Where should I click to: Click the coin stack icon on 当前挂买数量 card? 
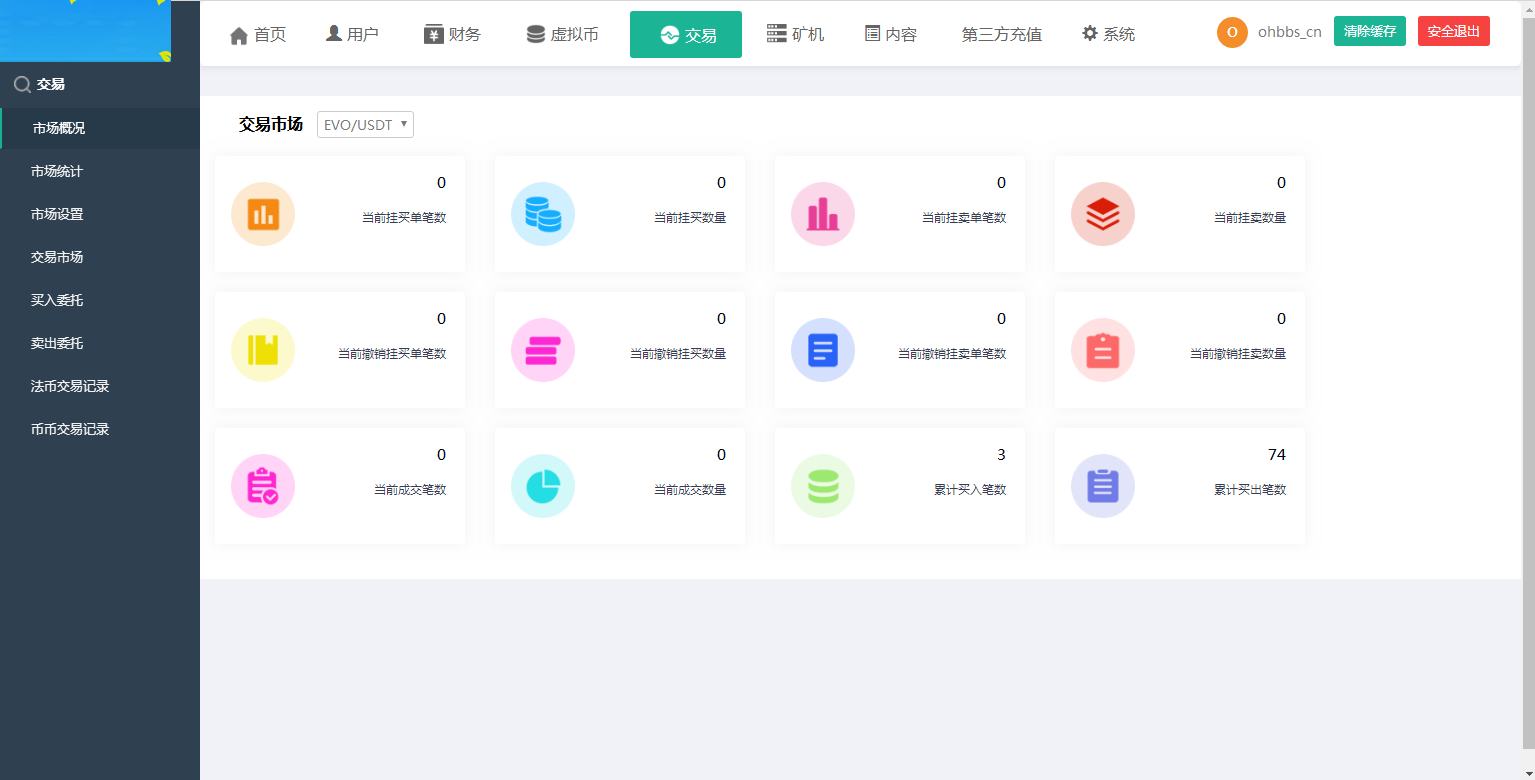[x=542, y=213]
